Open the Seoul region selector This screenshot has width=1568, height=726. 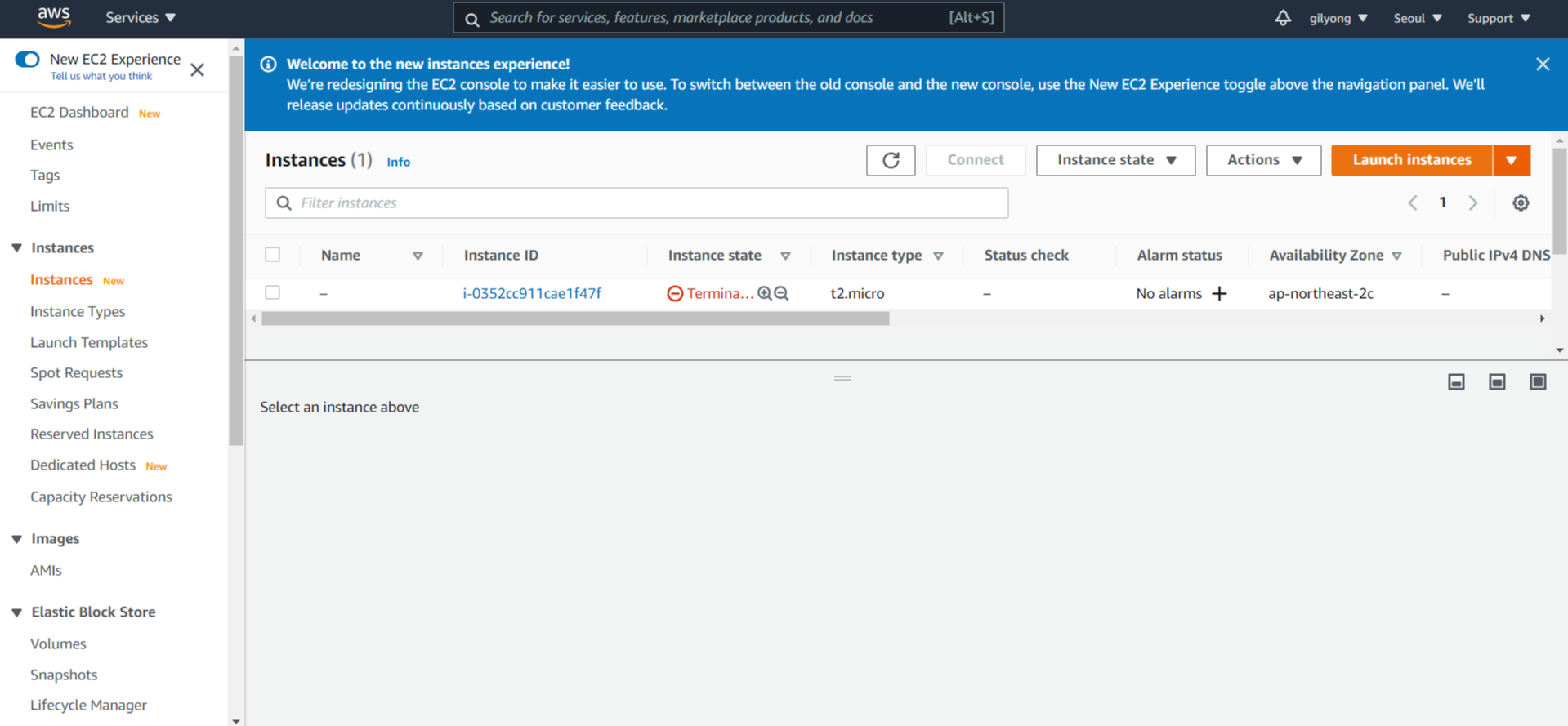[1418, 18]
